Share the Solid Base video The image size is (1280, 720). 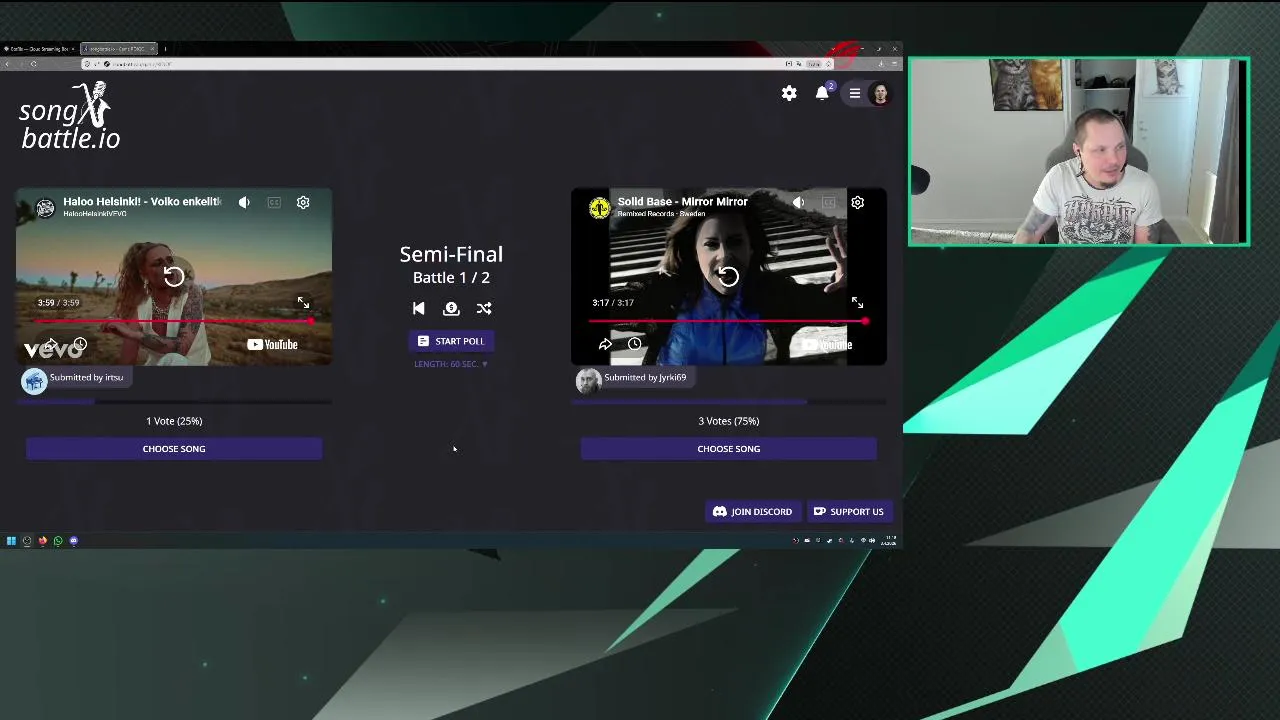tap(605, 344)
